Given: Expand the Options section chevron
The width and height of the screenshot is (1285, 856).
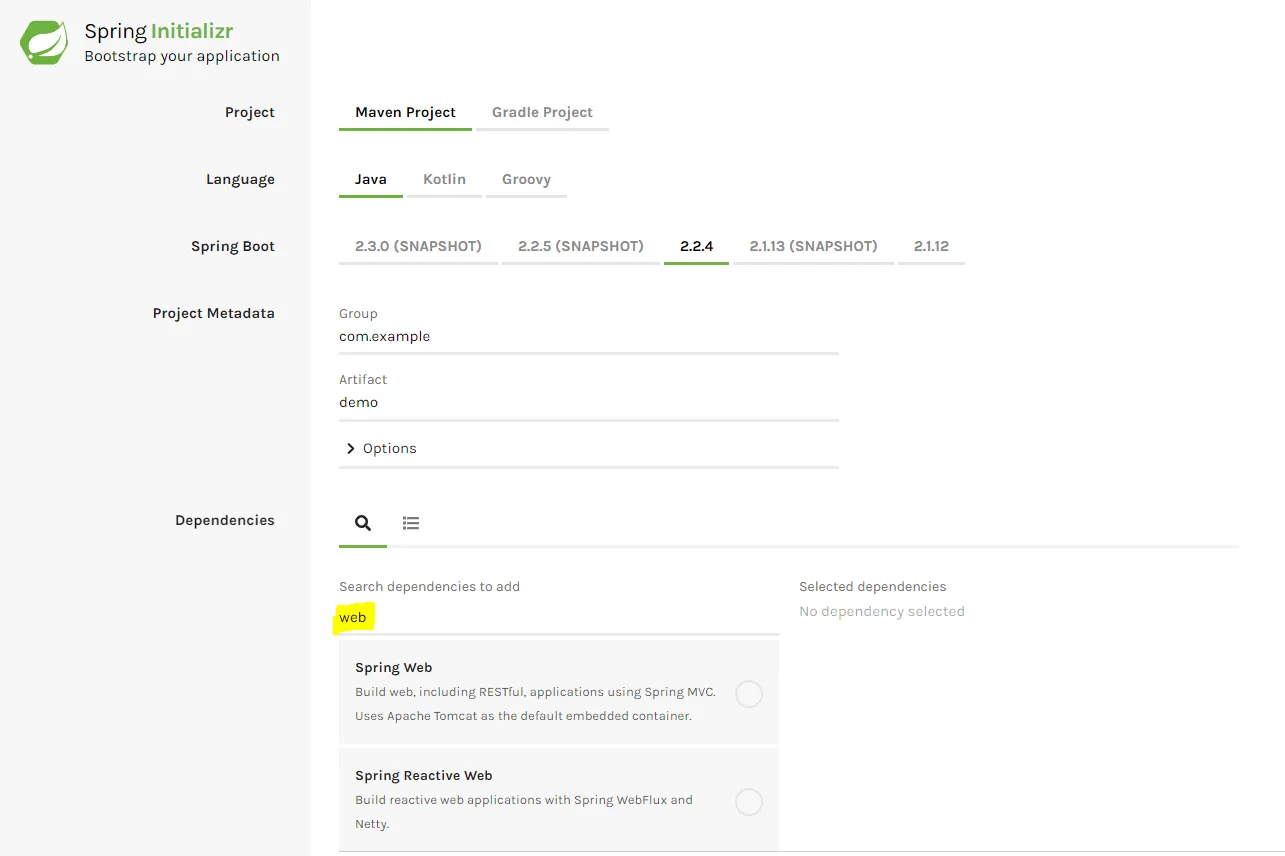Looking at the screenshot, I should (350, 449).
